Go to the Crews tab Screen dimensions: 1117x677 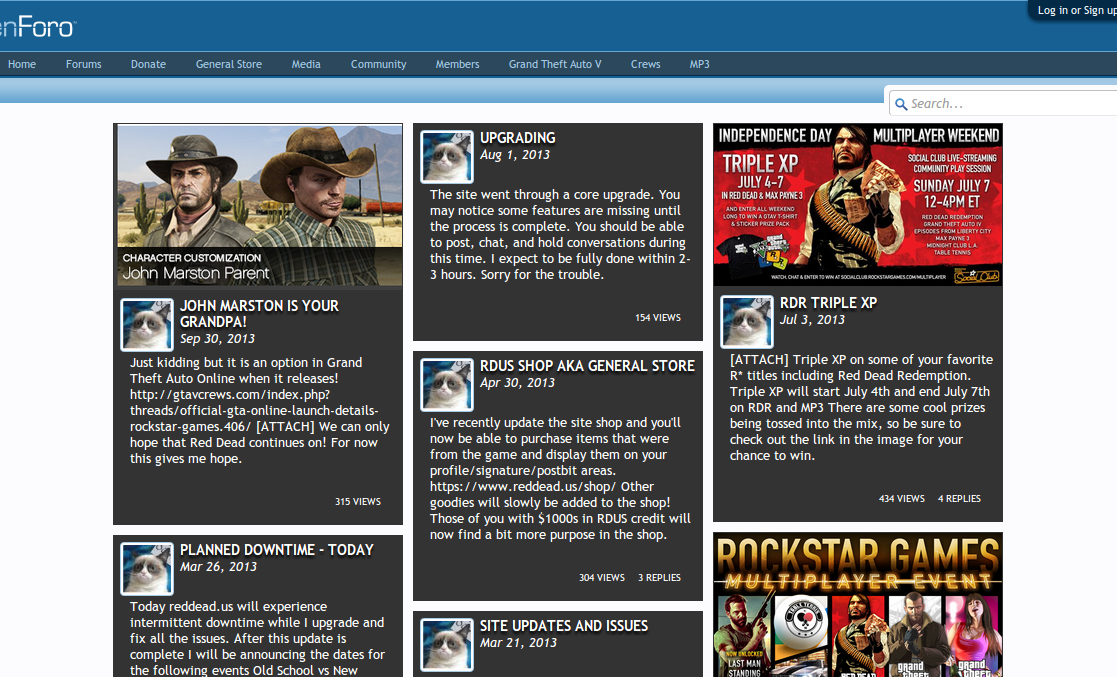click(645, 64)
